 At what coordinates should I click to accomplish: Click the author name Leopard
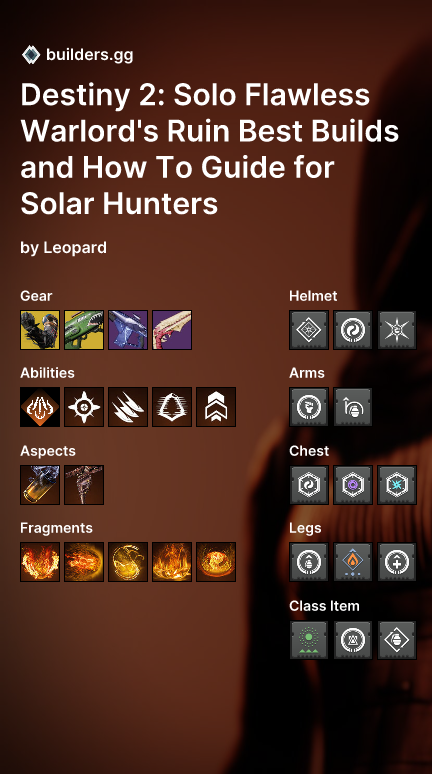click(75, 247)
